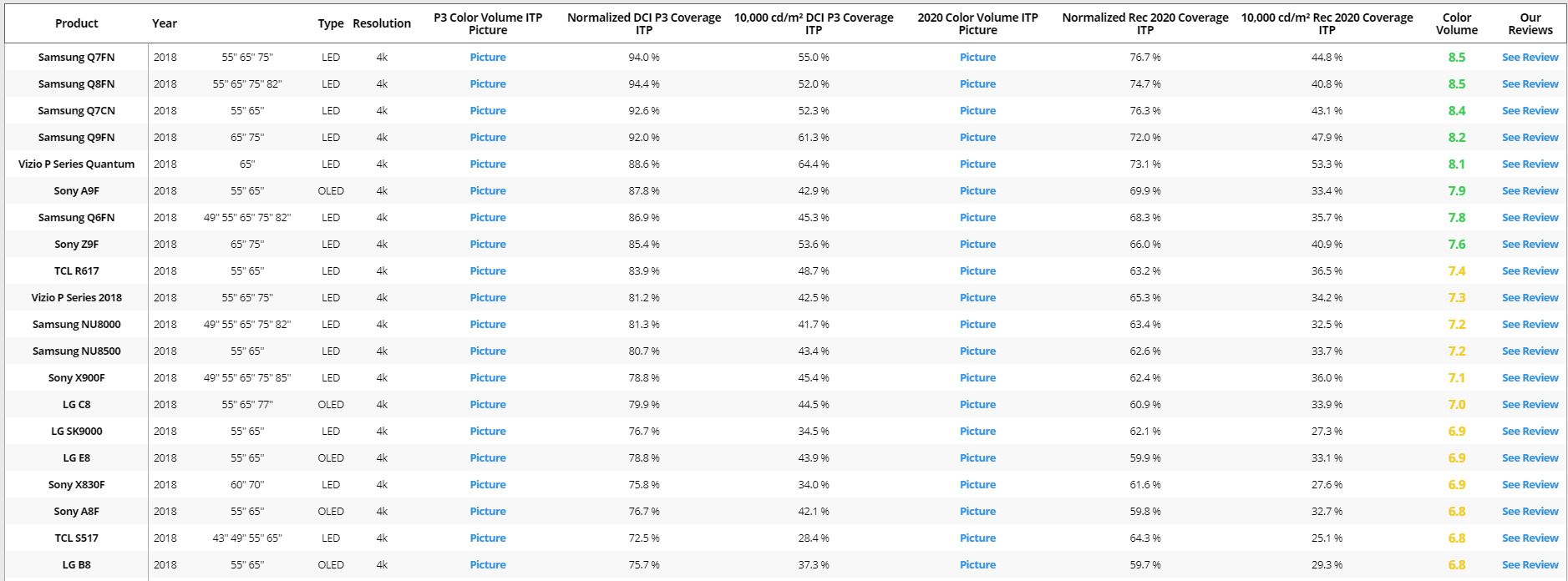Select the Samsung NU8000 product name
Screen dimensions: 1568x581
coord(77,325)
